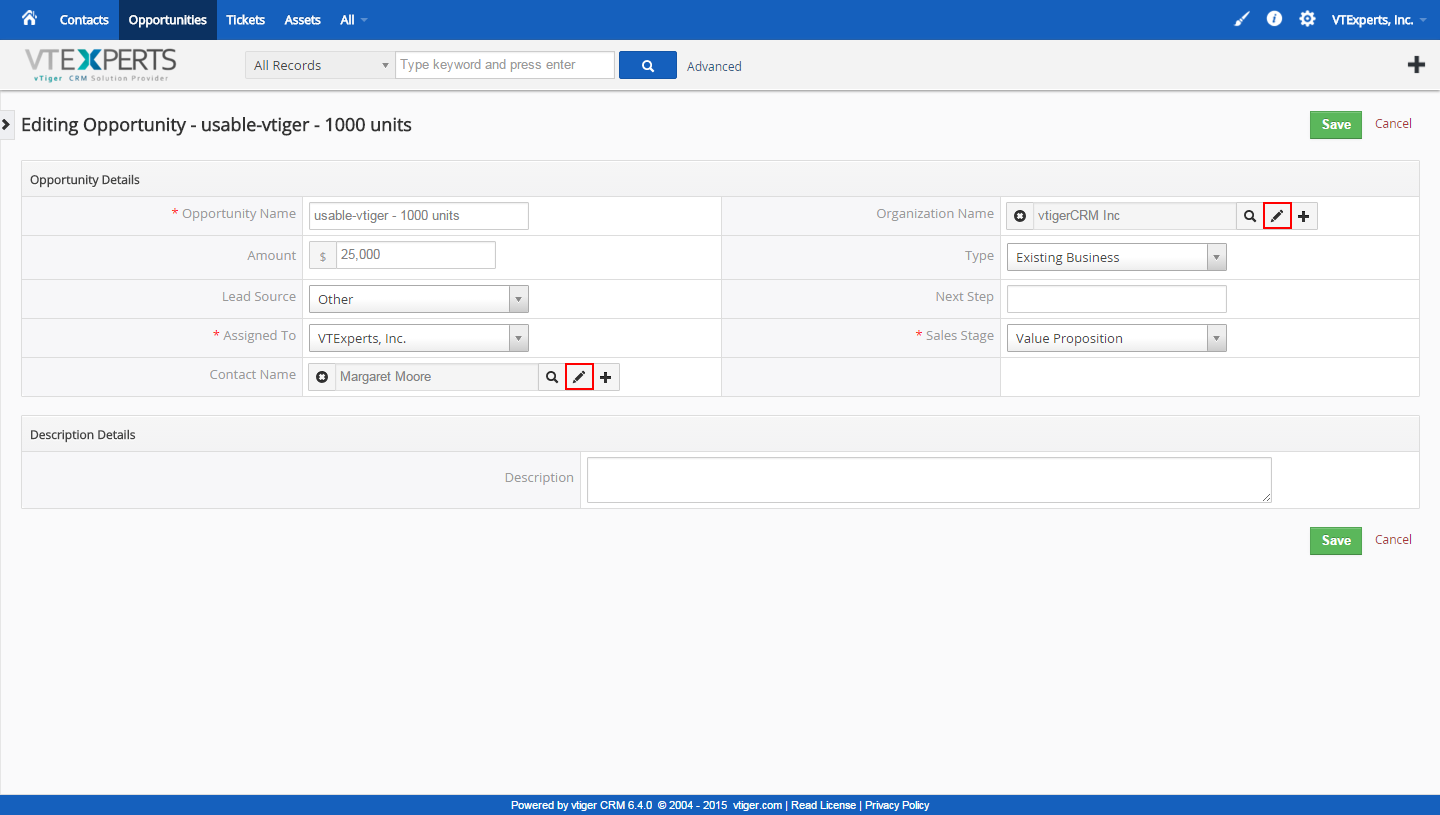This screenshot has height=815, width=1440.
Task: Open Privacy Policy footer link
Action: point(897,805)
